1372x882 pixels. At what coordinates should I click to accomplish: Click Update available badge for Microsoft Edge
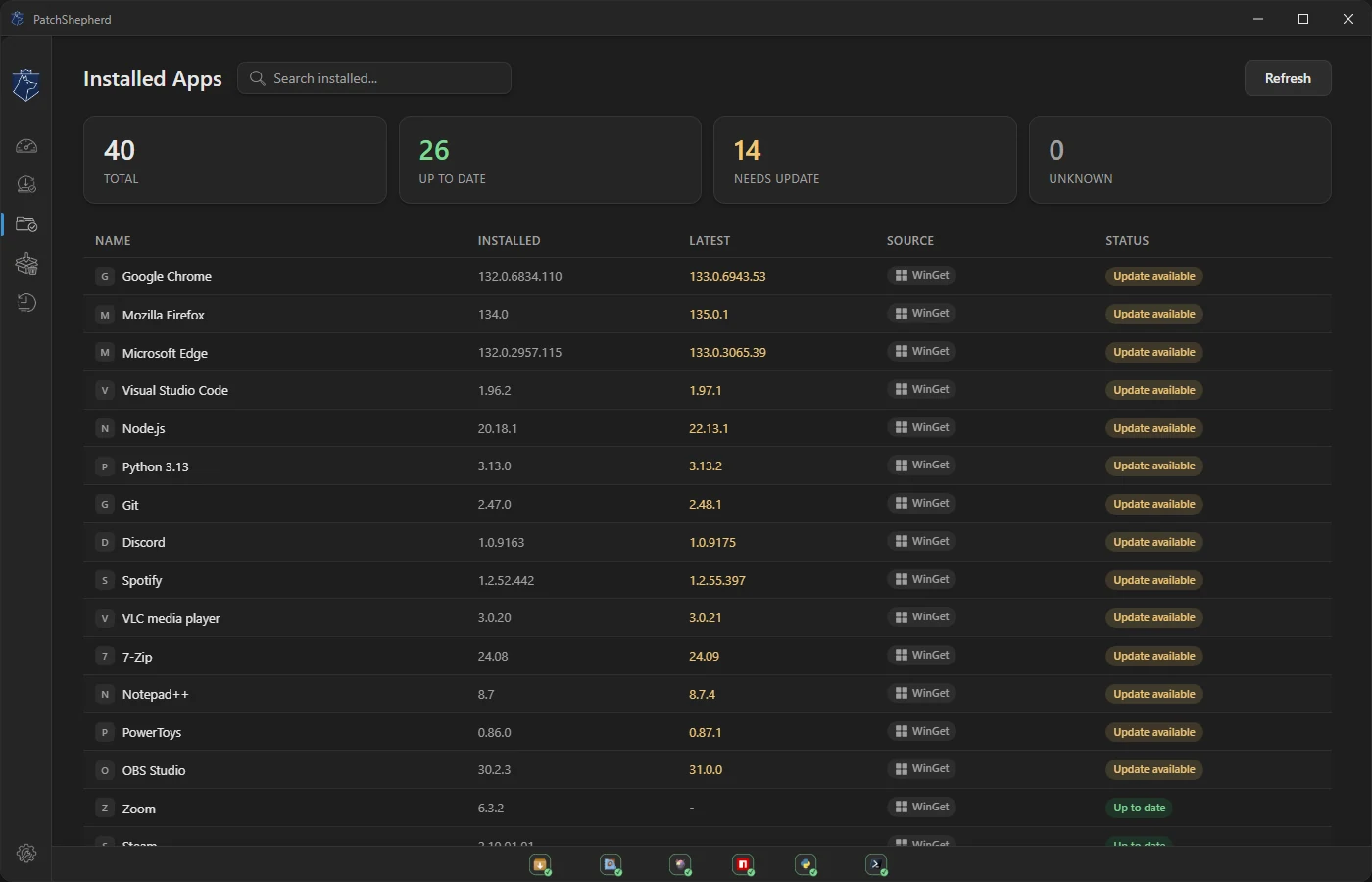(x=1154, y=352)
